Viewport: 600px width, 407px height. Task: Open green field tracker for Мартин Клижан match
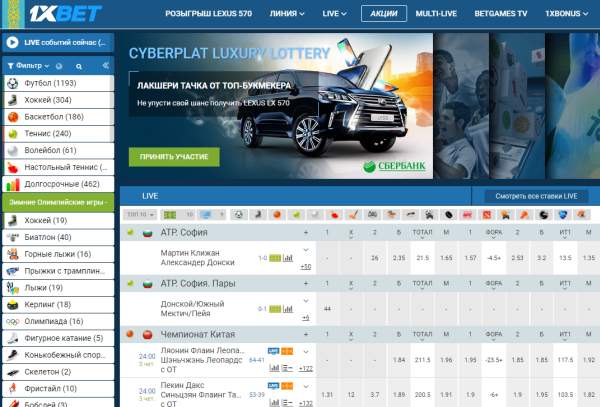click(x=275, y=258)
